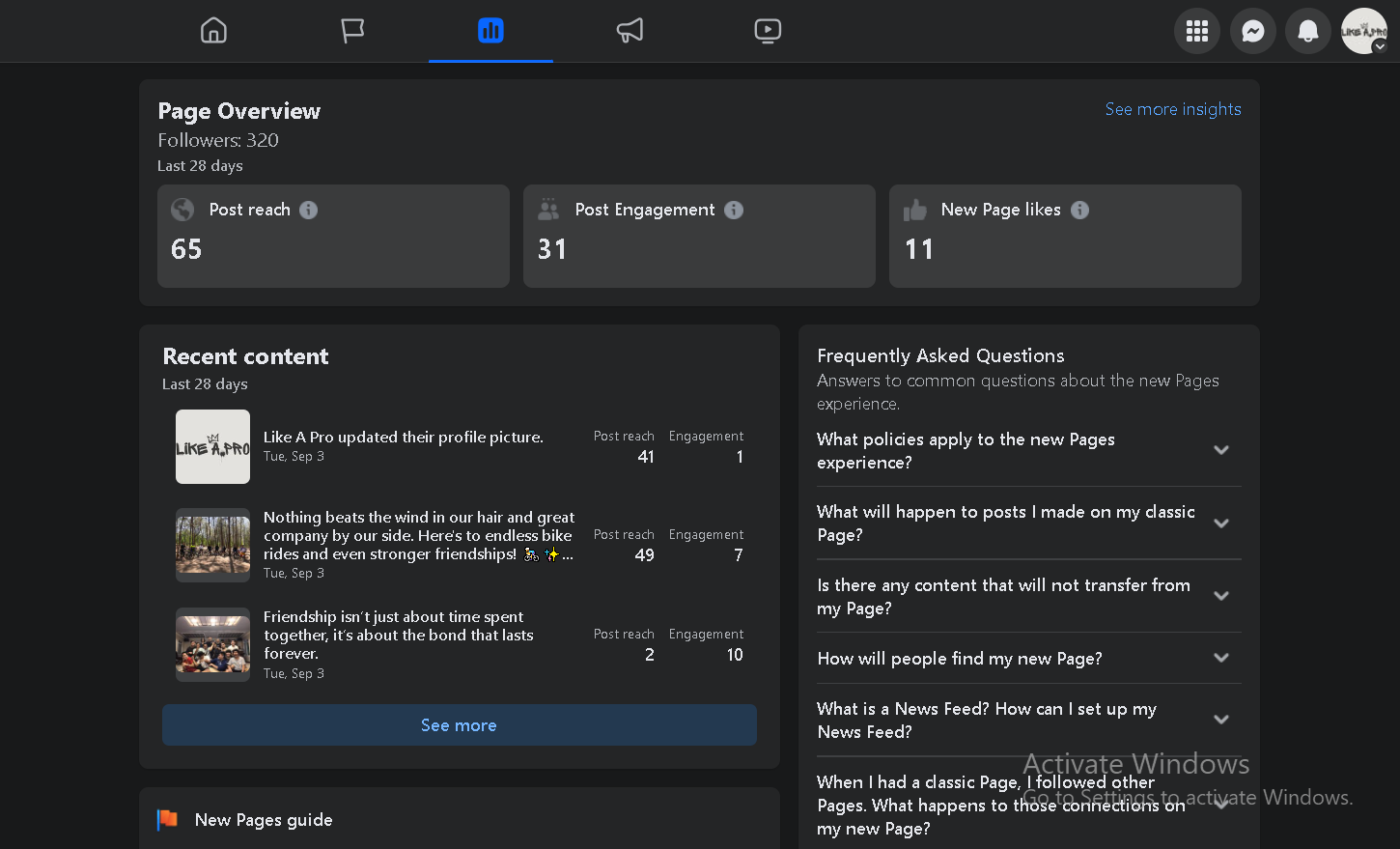Open the Ad Center megaphone icon
The image size is (1400, 849).
pos(630,31)
